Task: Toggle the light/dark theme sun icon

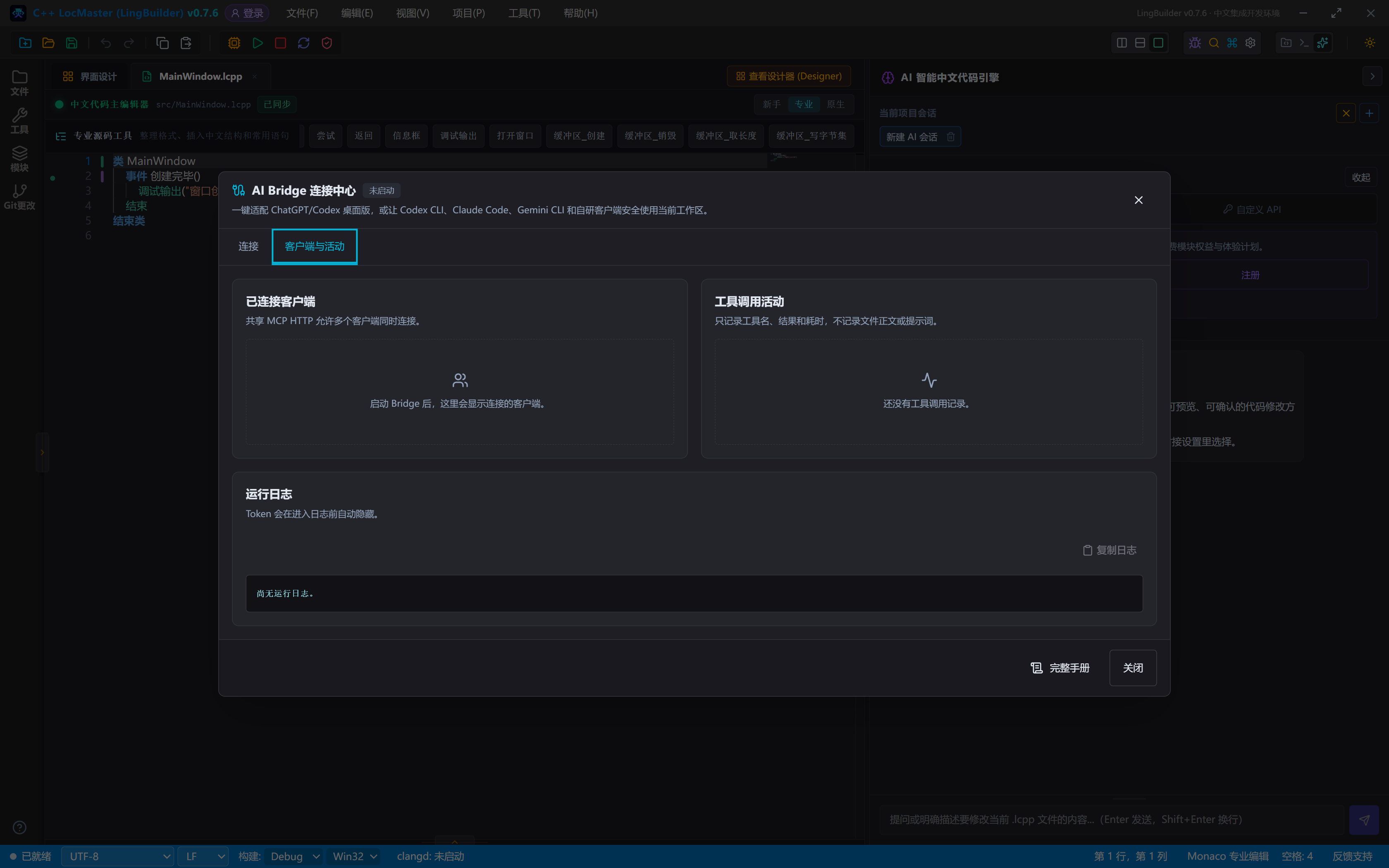Action: coord(1370,43)
